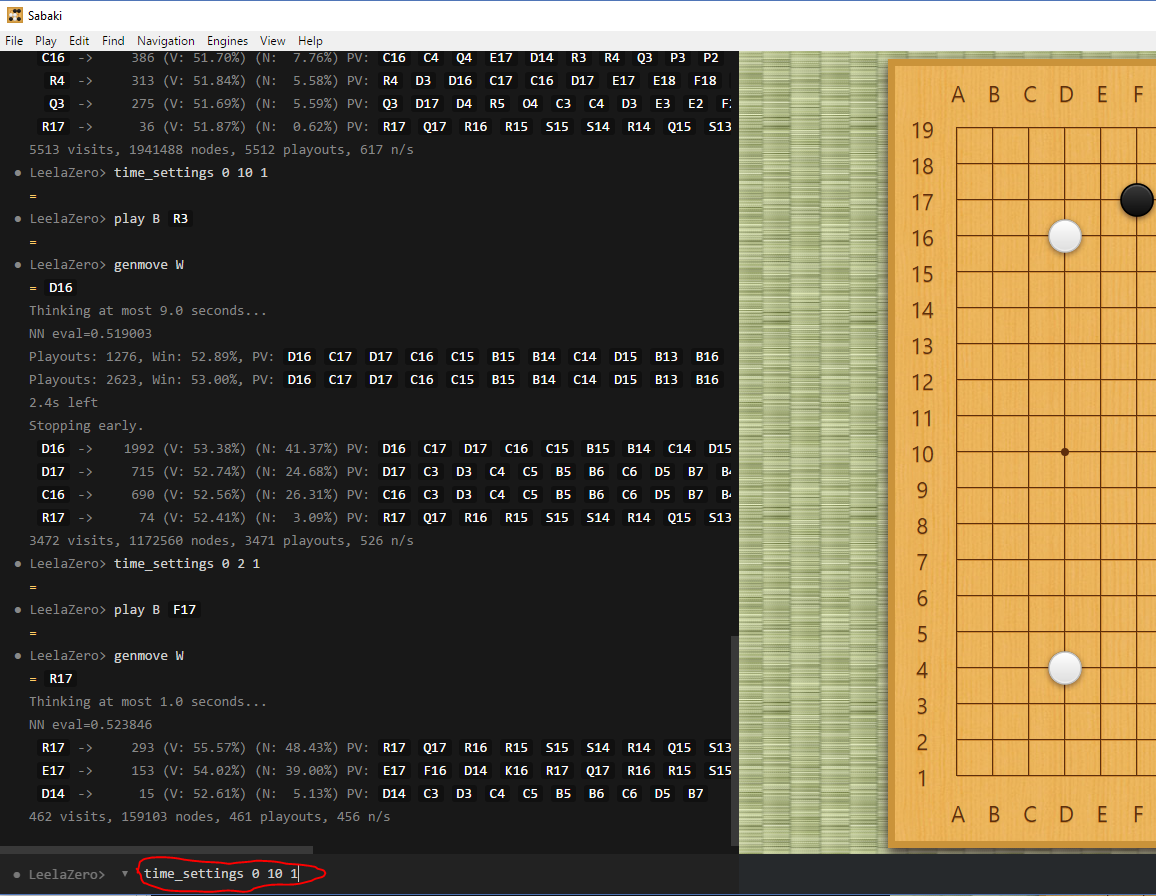Click the coordinate label 19 on the board
This screenshot has width=1156, height=896.
[922, 130]
